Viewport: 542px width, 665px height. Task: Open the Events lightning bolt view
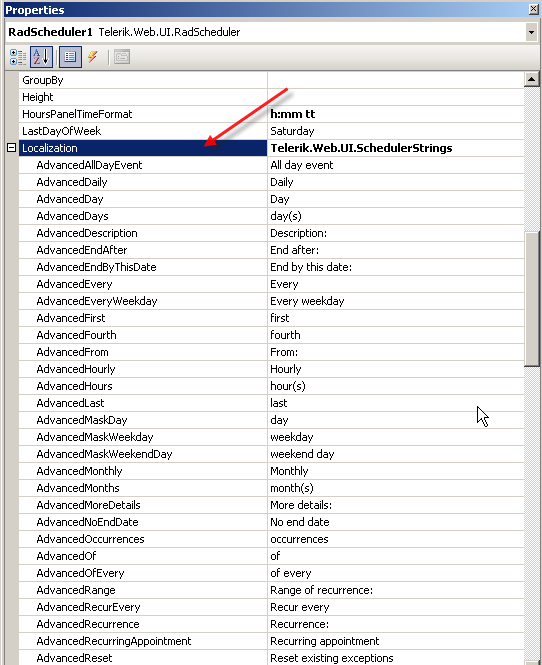pos(93,57)
